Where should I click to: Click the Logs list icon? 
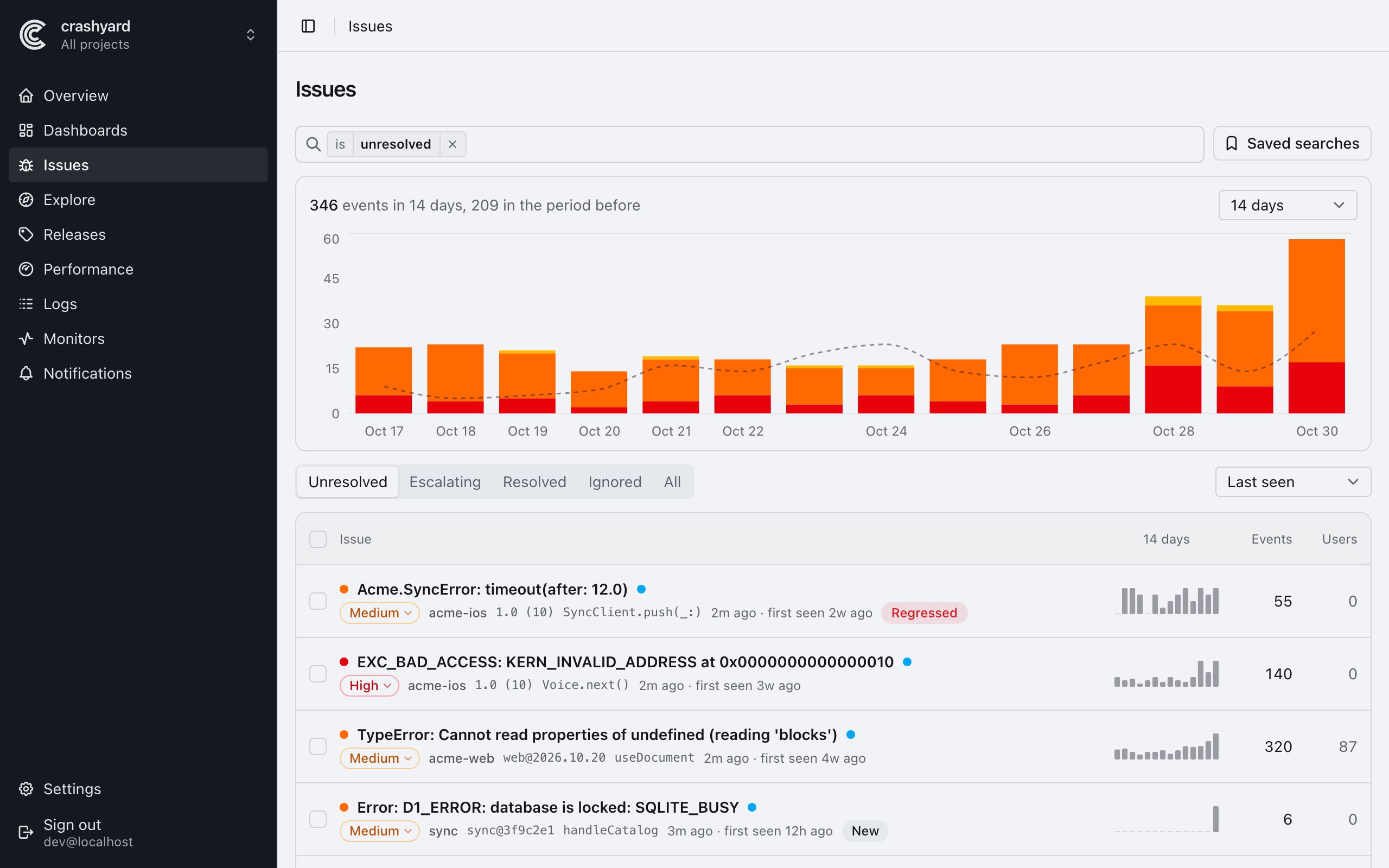coord(26,304)
